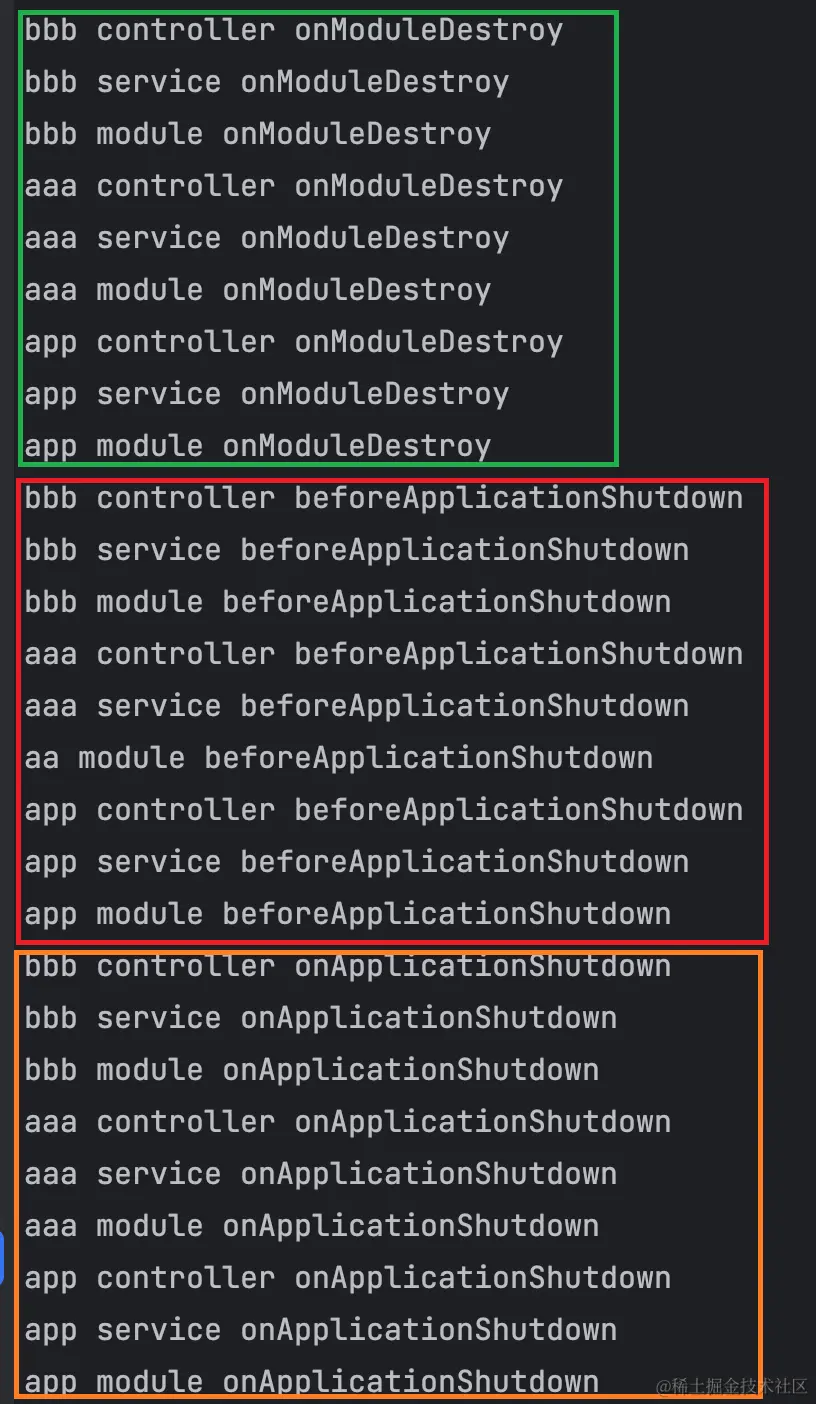Select 'aaa module onApplicationShutdown' line
This screenshot has width=816, height=1404.
tap(312, 1226)
